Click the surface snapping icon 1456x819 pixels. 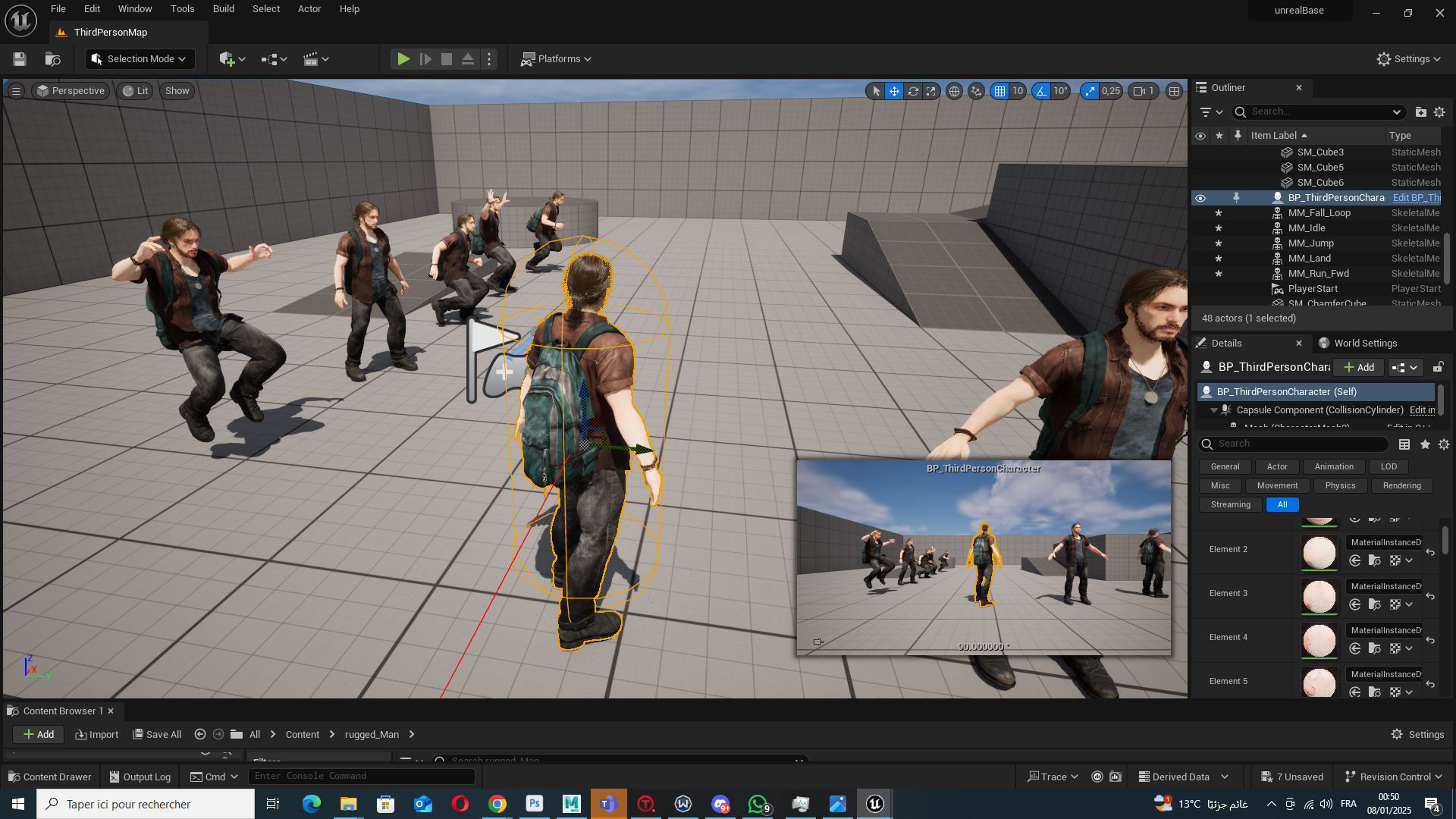[x=977, y=91]
